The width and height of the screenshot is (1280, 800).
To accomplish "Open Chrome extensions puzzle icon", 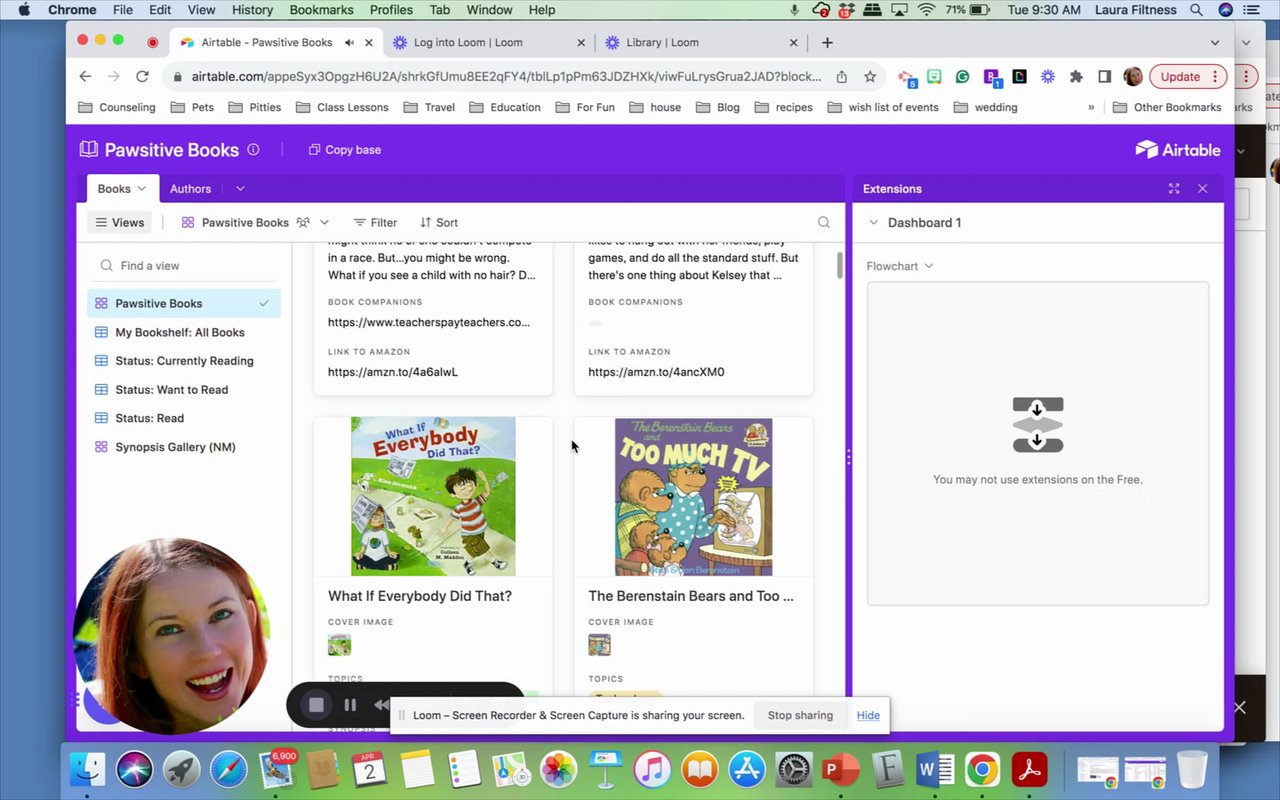I will pos(1076,77).
